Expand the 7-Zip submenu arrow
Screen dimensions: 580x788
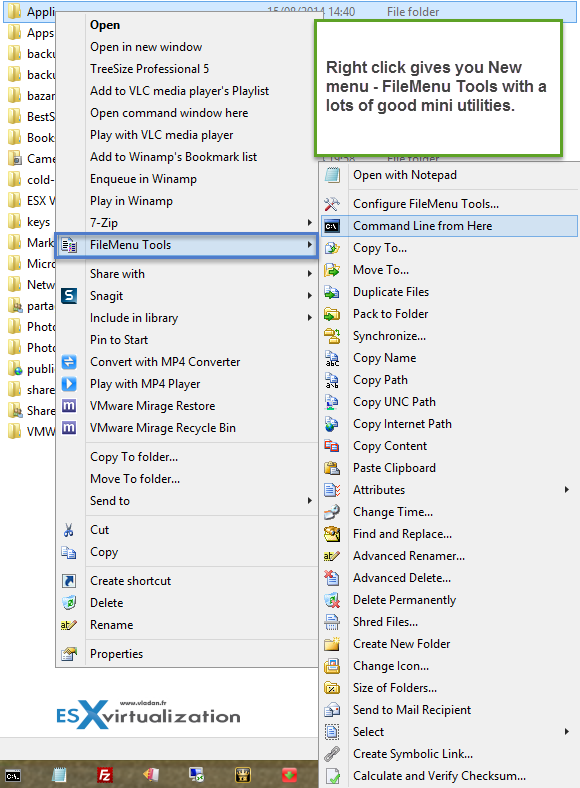point(310,223)
